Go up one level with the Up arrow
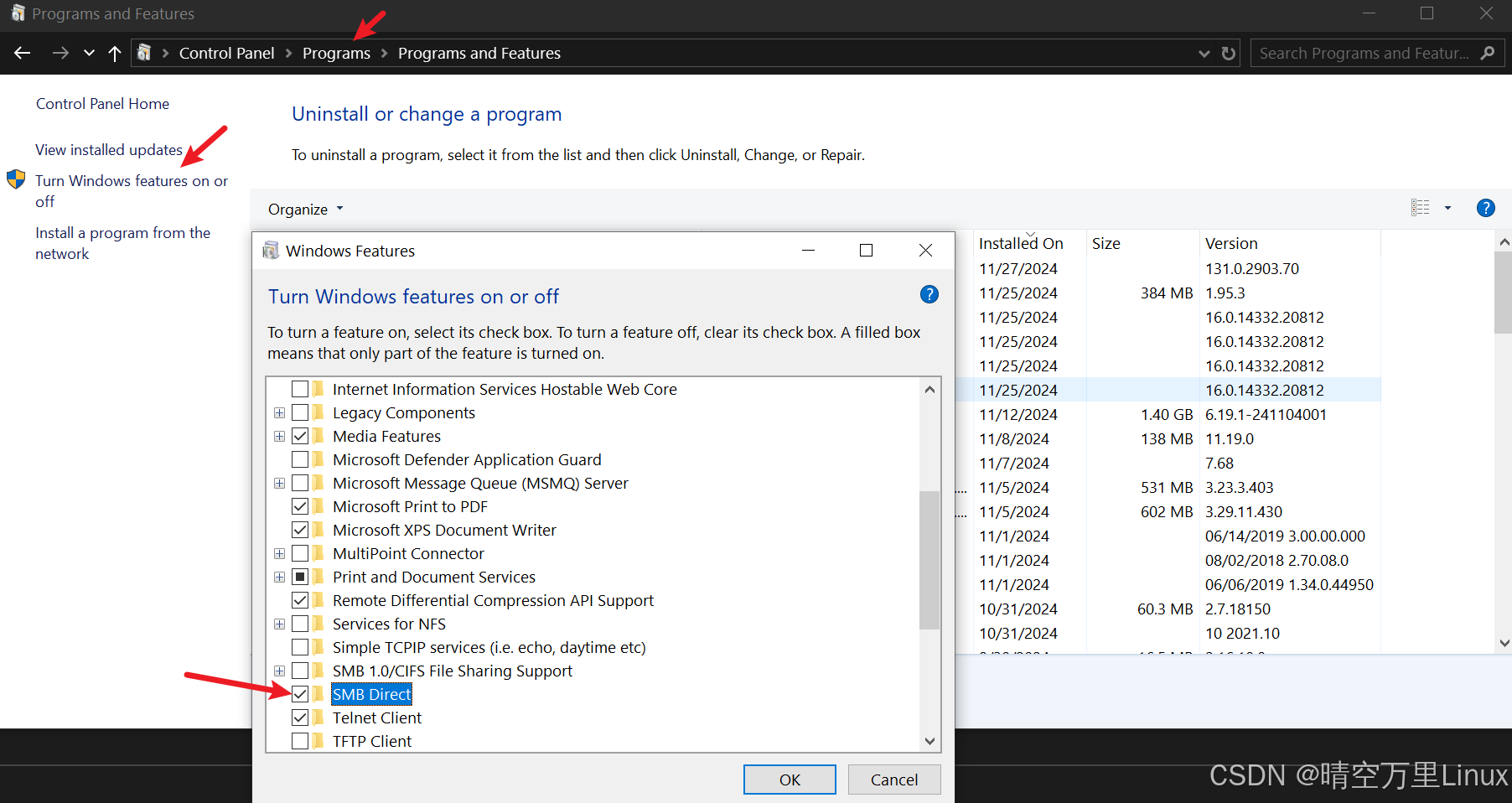1512x803 pixels. tap(116, 53)
